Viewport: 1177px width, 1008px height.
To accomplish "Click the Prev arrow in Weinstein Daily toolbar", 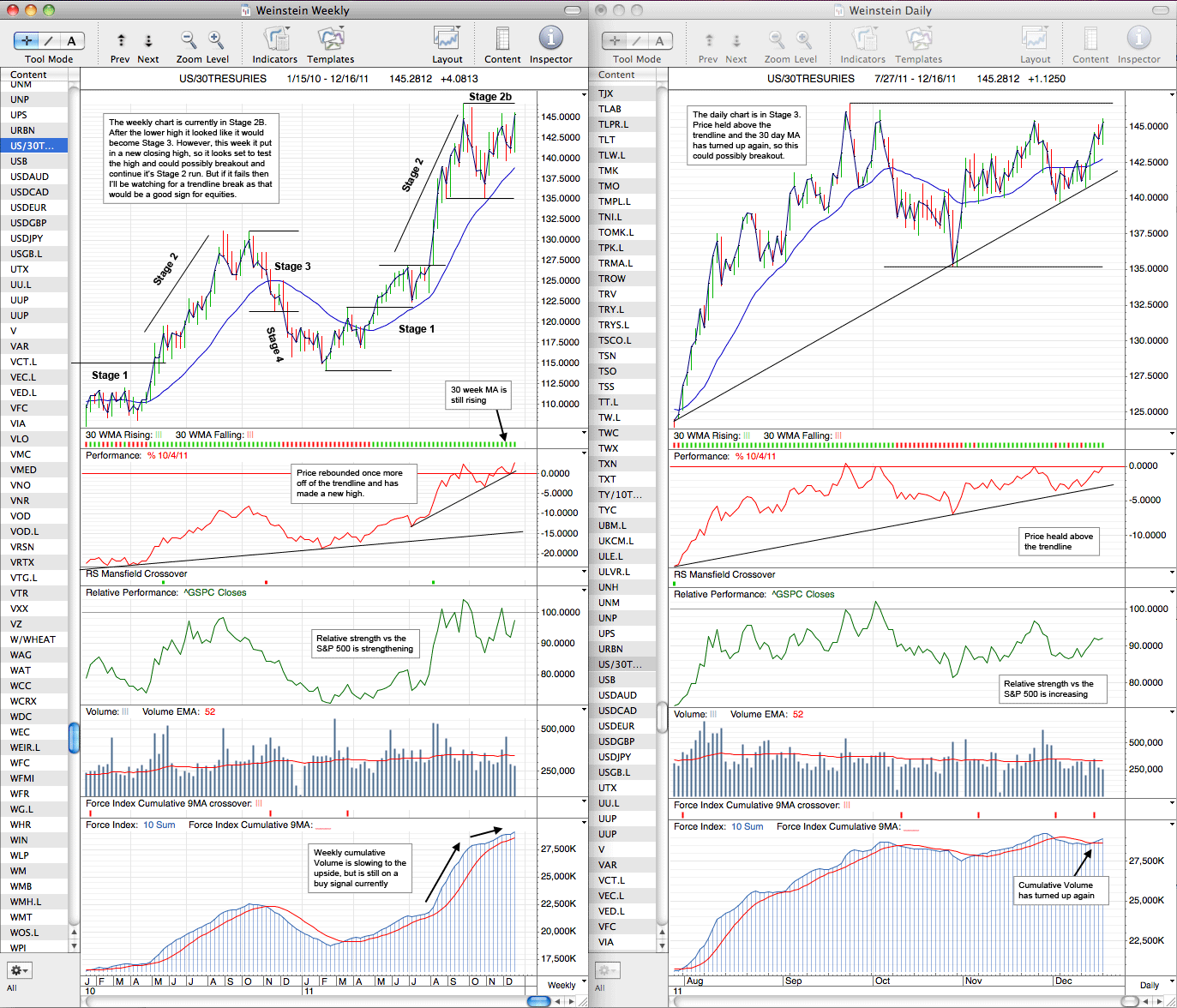I will pos(709,40).
